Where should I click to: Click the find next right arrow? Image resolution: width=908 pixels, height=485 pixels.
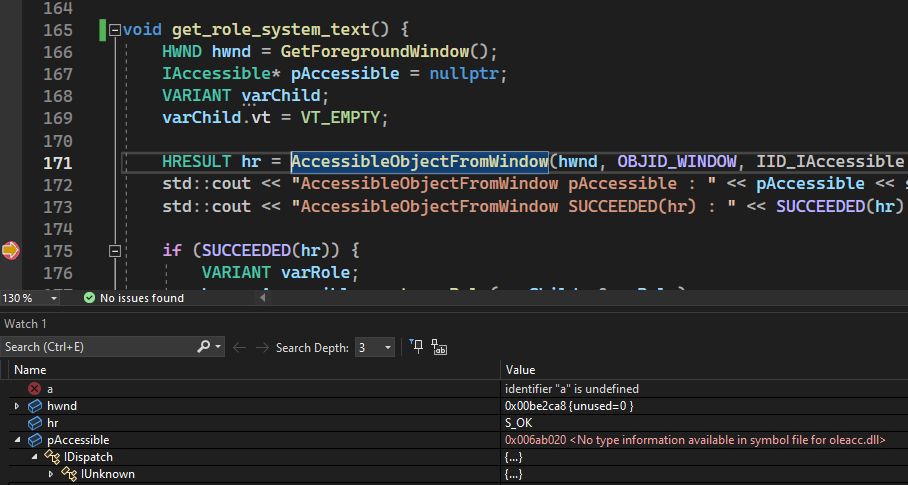[262, 347]
